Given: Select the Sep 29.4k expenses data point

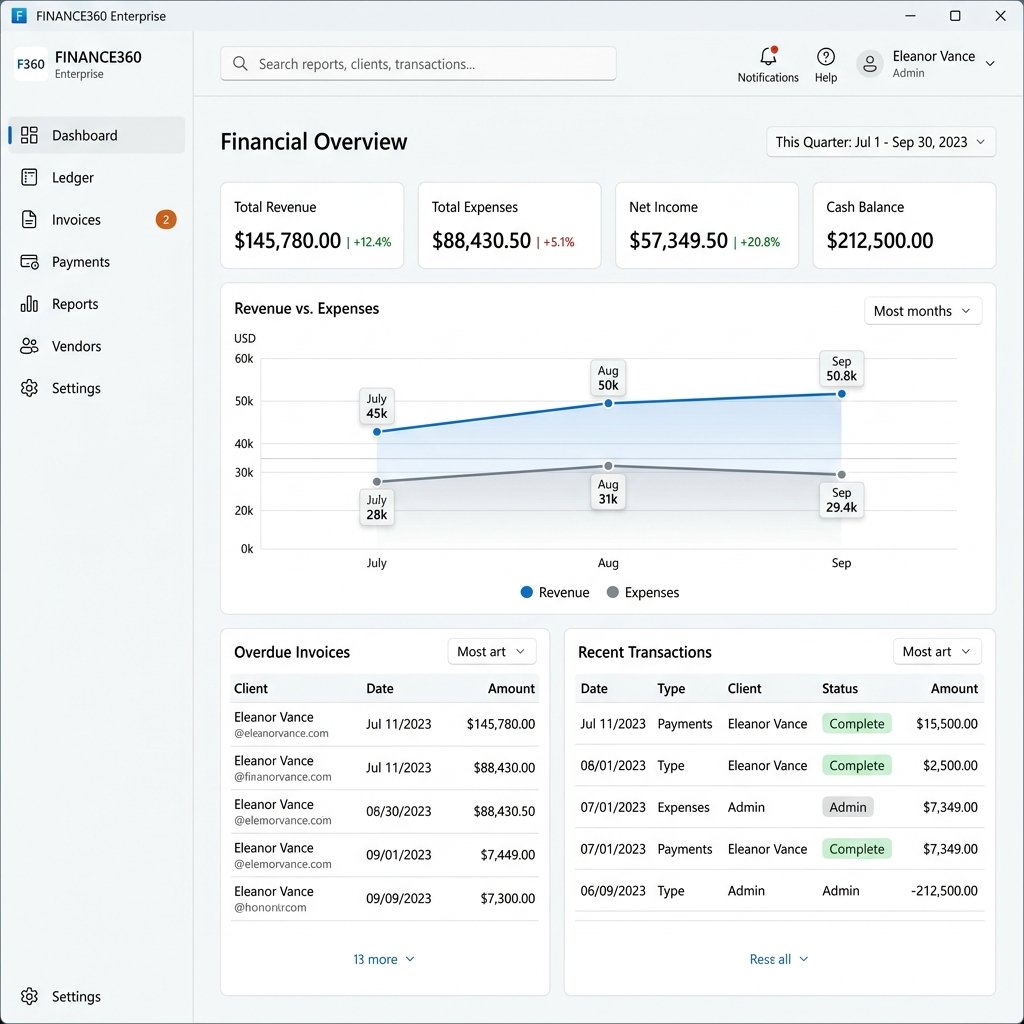Looking at the screenshot, I should pos(841,475).
